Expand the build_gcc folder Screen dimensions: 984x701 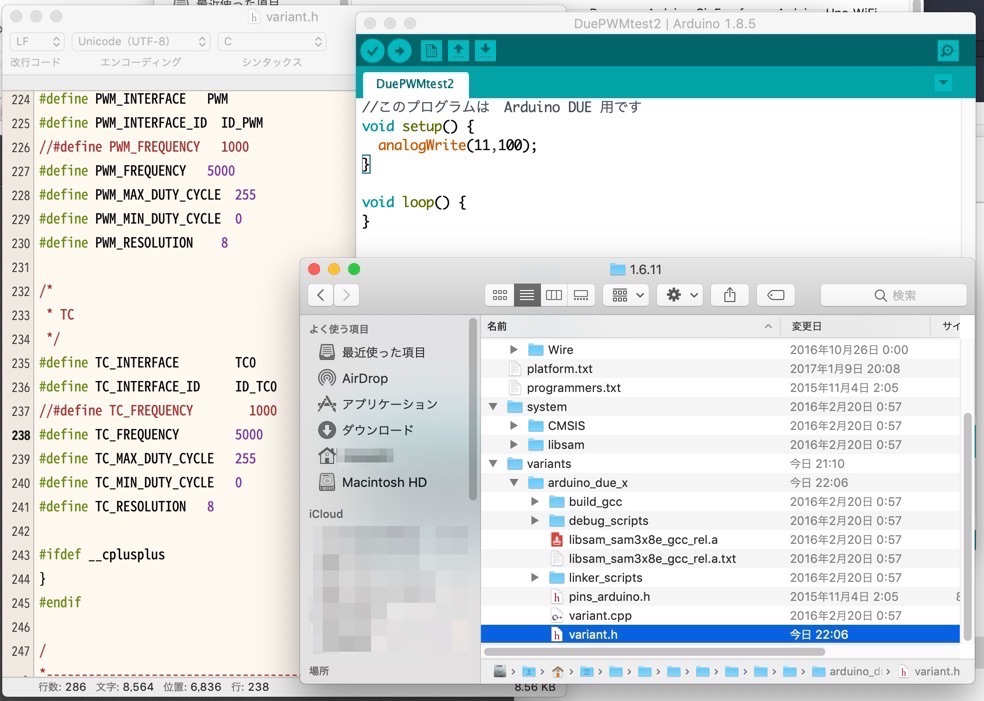point(535,501)
